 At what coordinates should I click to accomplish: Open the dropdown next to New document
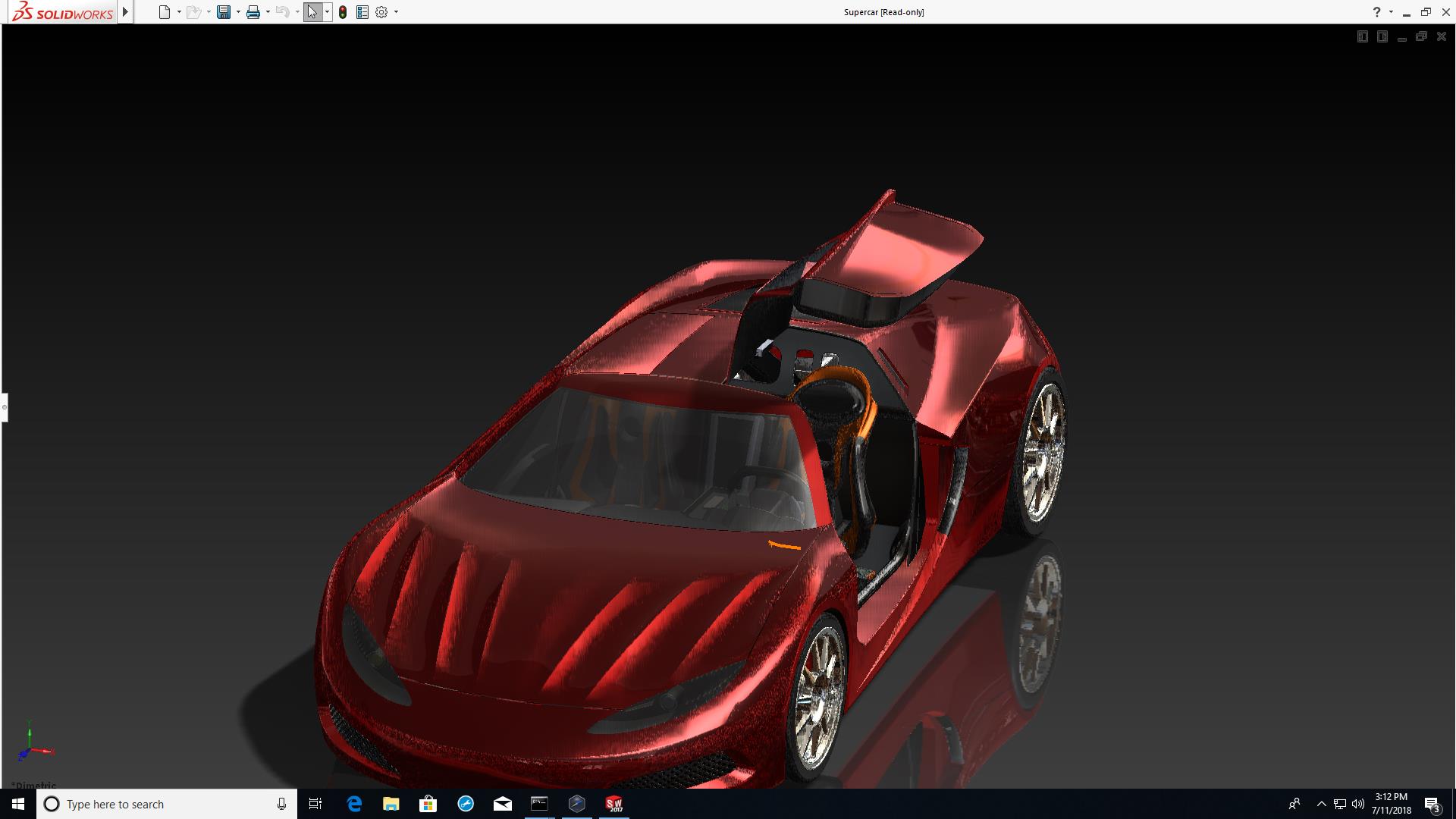pyautogui.click(x=179, y=12)
